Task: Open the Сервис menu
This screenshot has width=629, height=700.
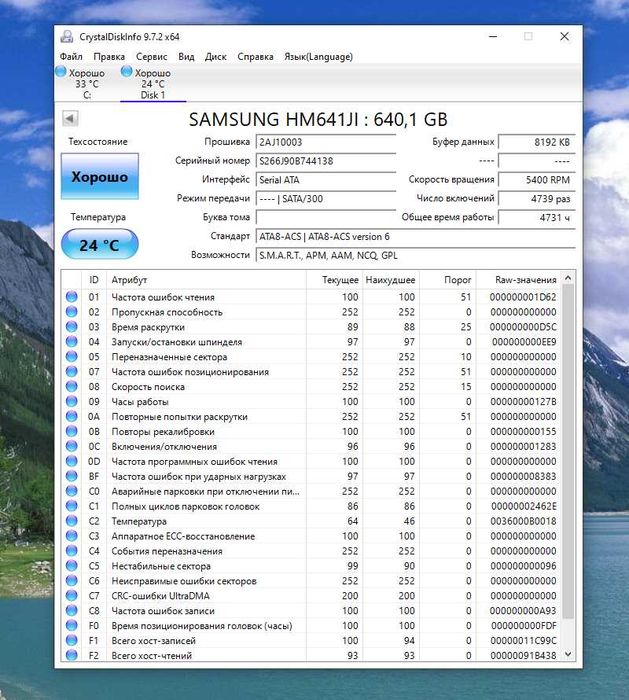Action: tap(151, 57)
